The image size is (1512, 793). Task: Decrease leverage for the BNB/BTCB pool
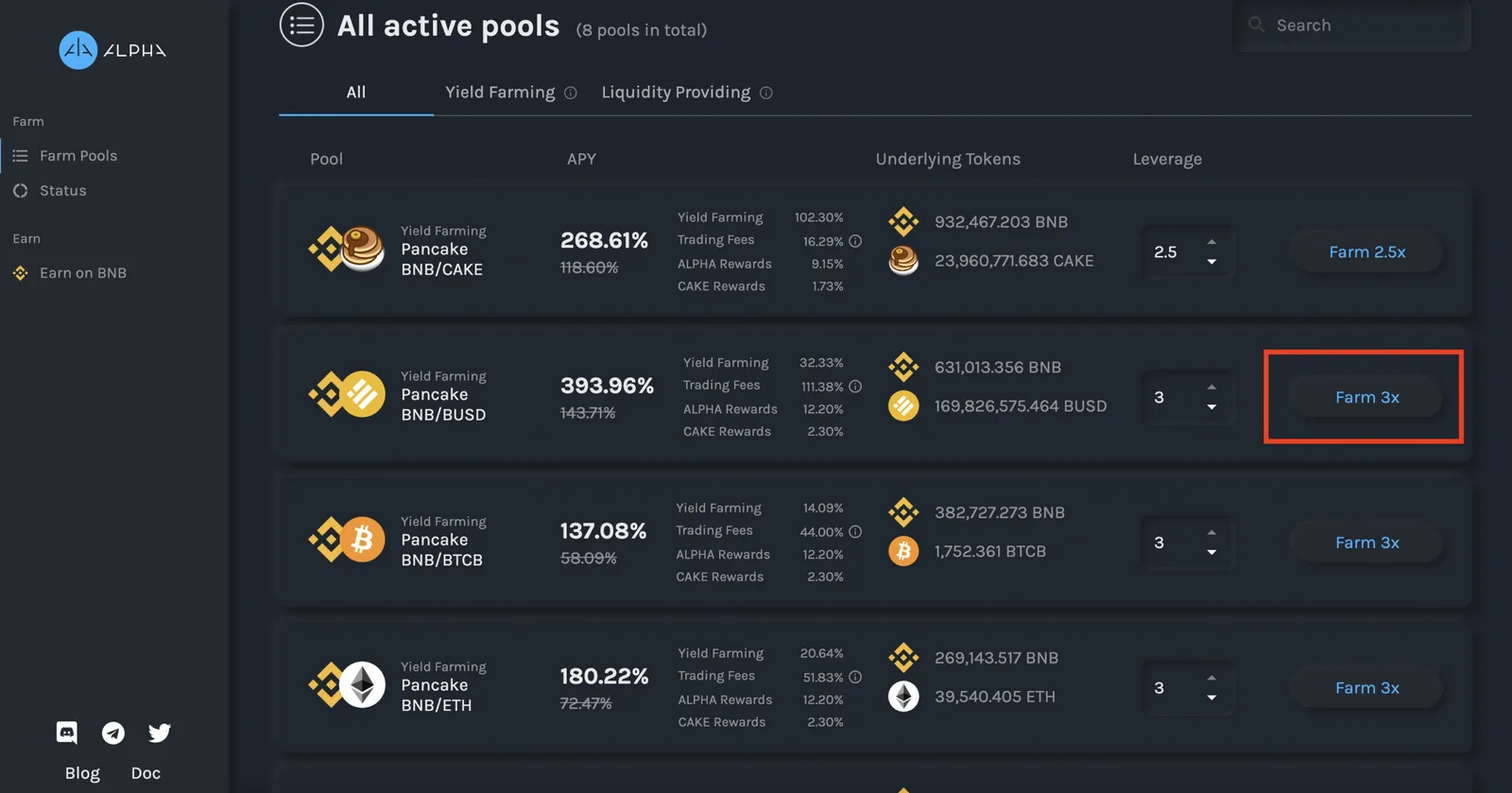pos(1211,553)
